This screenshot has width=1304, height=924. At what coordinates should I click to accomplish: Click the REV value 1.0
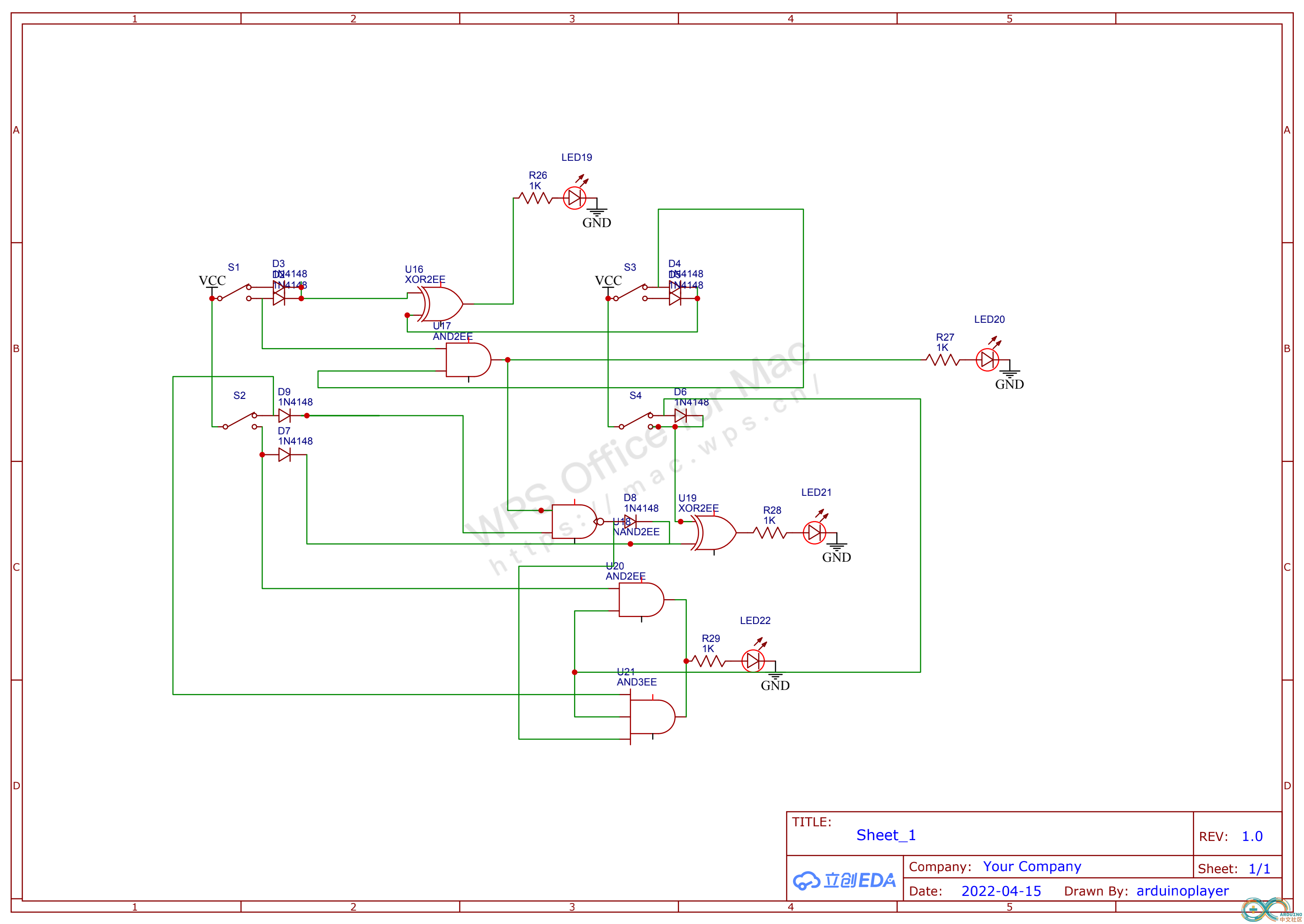(1251, 836)
